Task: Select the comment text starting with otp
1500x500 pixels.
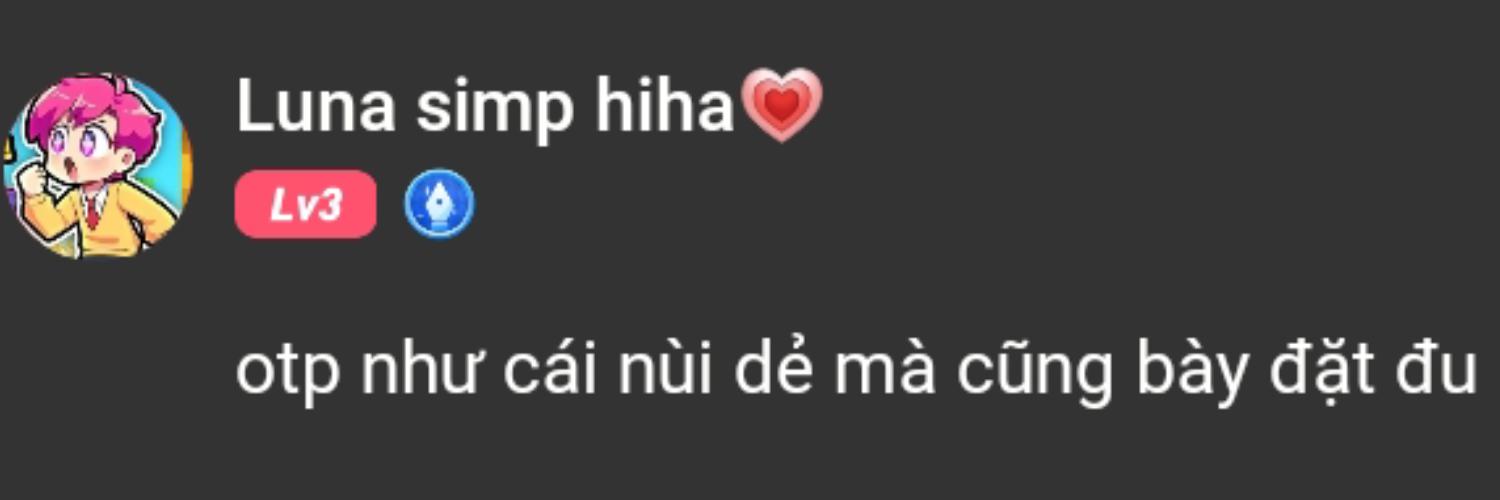Action: tap(856, 370)
